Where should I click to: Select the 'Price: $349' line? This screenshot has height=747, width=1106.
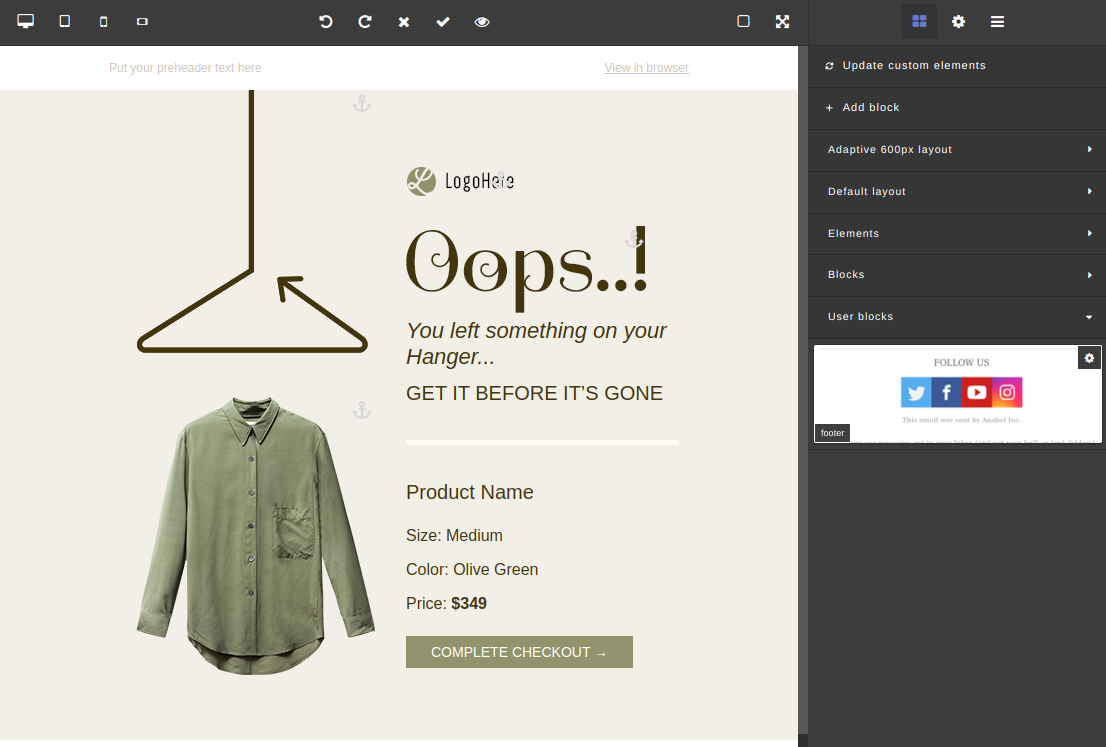point(446,603)
